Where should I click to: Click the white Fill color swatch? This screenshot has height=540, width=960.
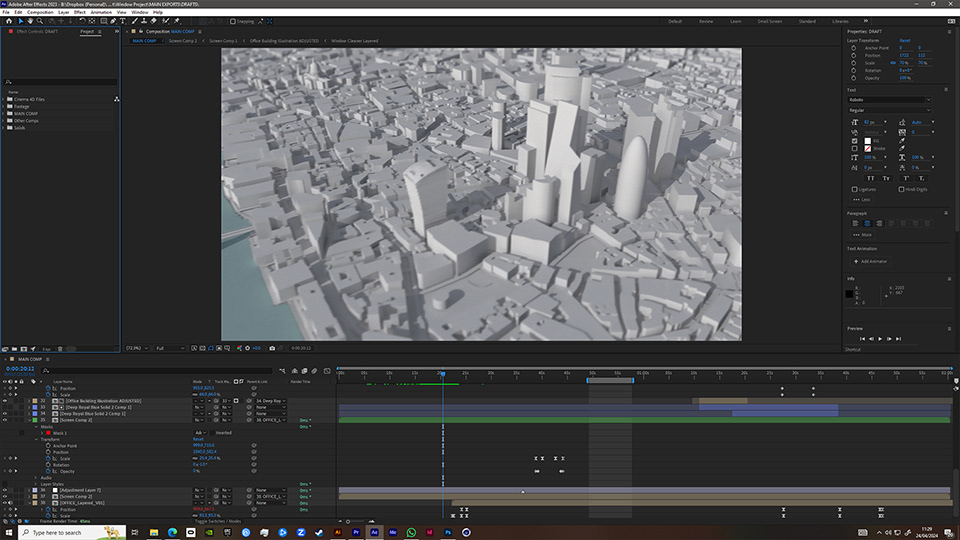(x=868, y=141)
